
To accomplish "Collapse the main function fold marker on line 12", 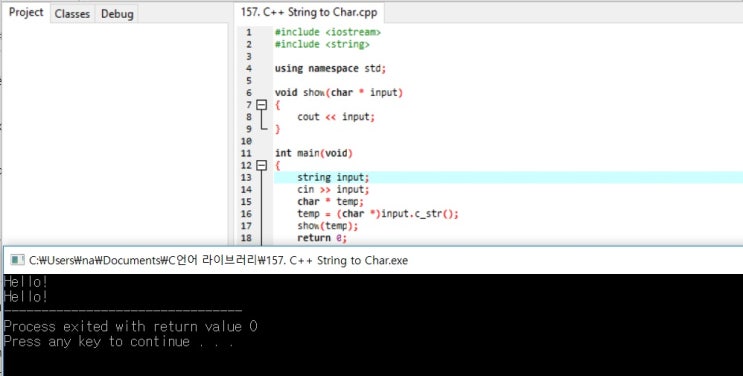I will (262, 165).
